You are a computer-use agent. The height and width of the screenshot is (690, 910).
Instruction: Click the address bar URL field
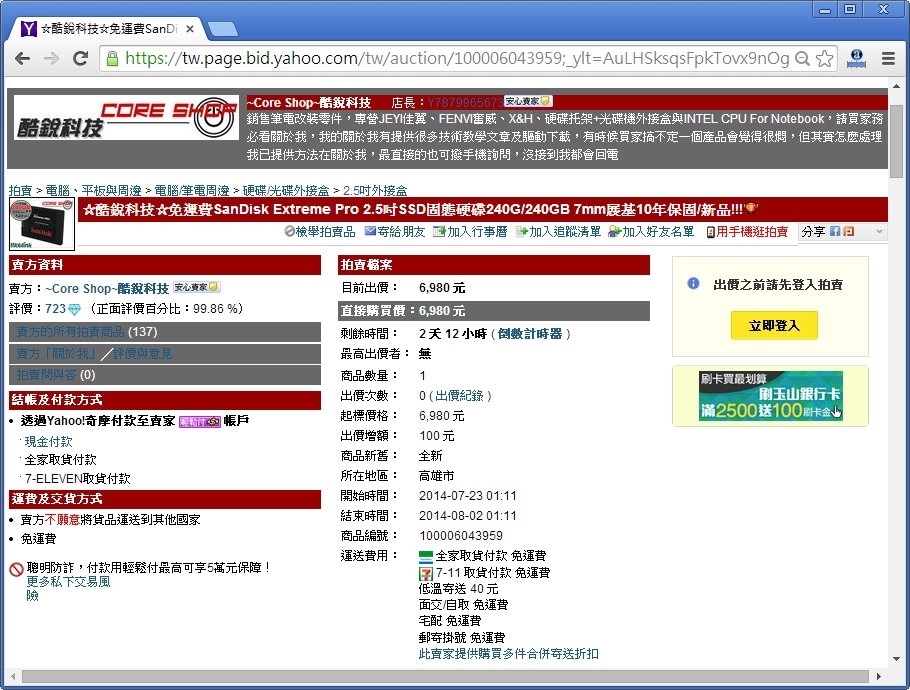point(457,58)
